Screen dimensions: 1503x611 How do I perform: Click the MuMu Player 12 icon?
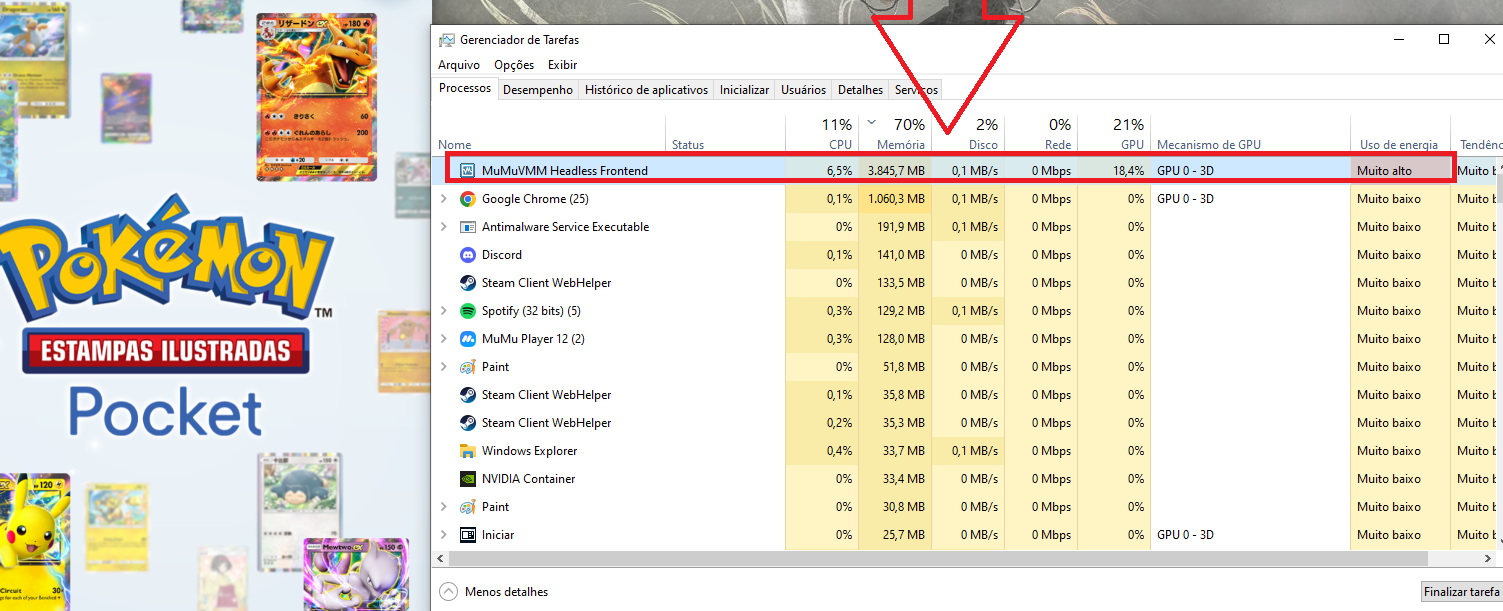click(467, 339)
